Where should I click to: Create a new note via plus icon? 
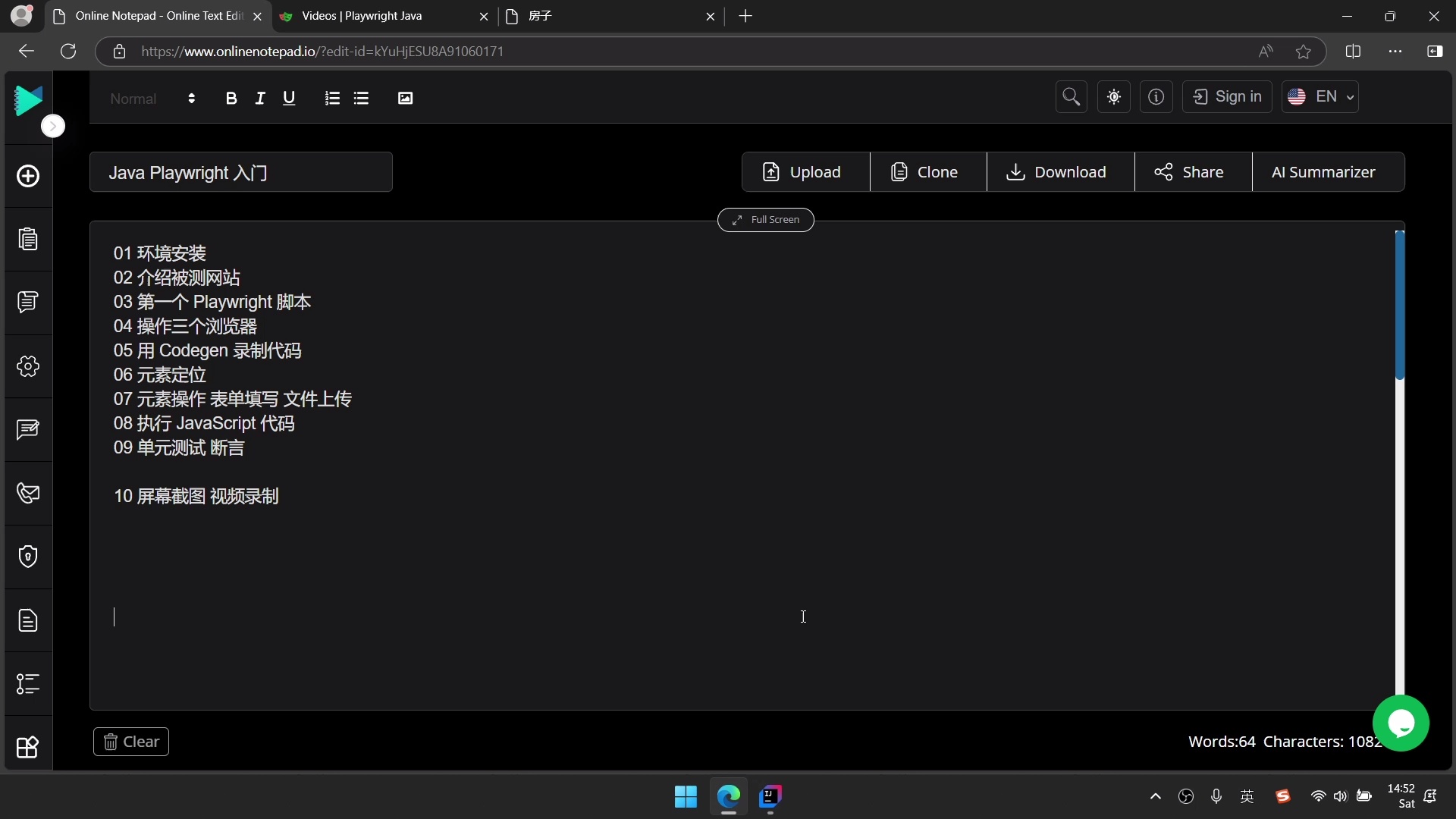click(x=28, y=176)
